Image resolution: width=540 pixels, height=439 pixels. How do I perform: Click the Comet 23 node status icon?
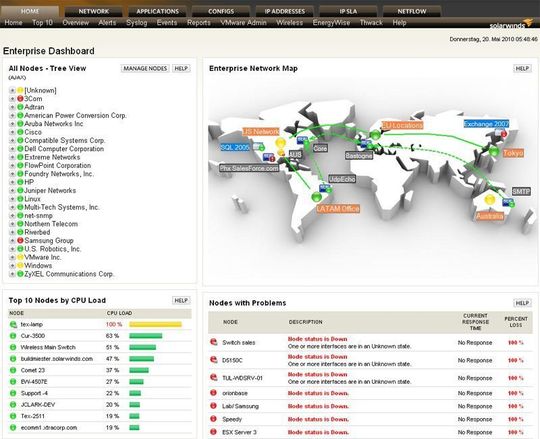[x=13, y=370]
